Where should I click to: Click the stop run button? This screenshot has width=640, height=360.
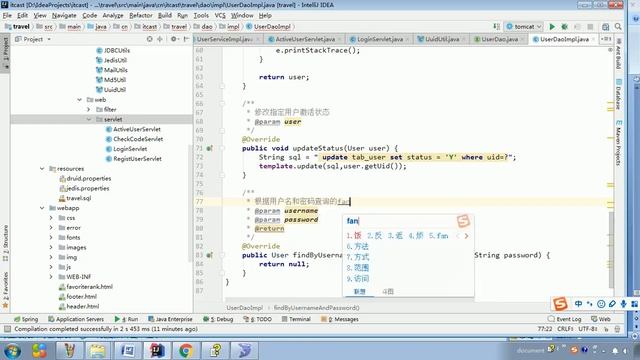[x=590, y=27]
